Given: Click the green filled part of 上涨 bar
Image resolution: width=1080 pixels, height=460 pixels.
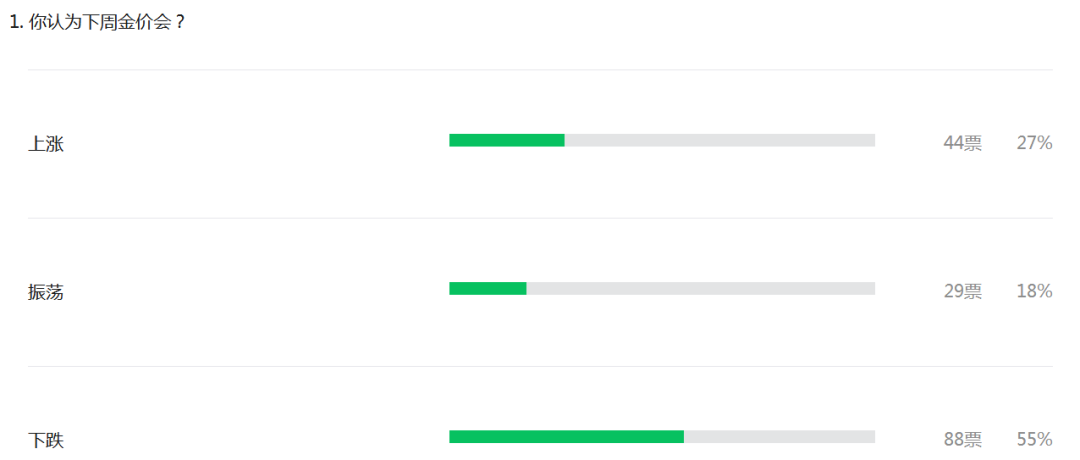Looking at the screenshot, I should click(507, 140).
